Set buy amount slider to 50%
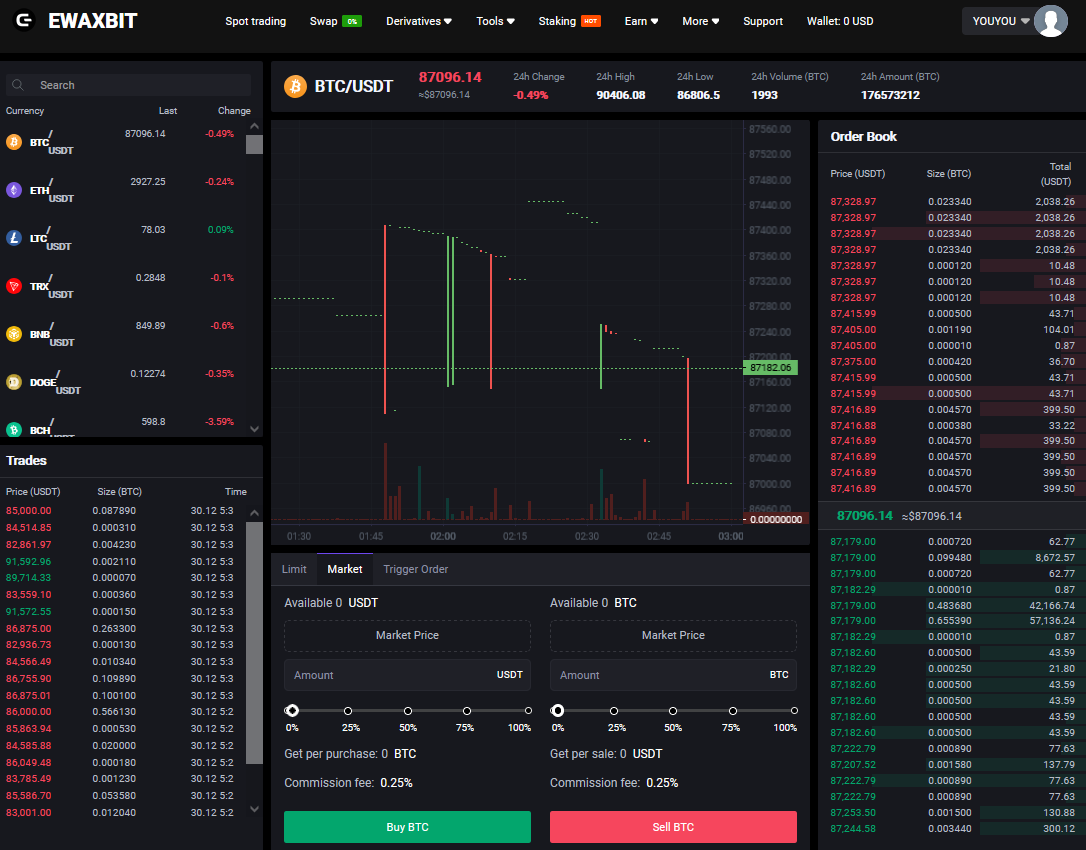Screen dimensions: 1086x850 [x=408, y=711]
